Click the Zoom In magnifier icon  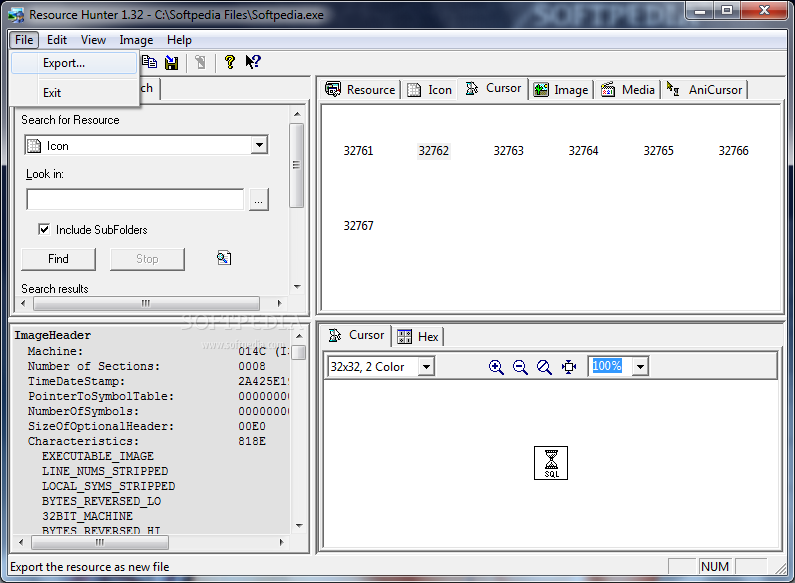[x=496, y=367]
